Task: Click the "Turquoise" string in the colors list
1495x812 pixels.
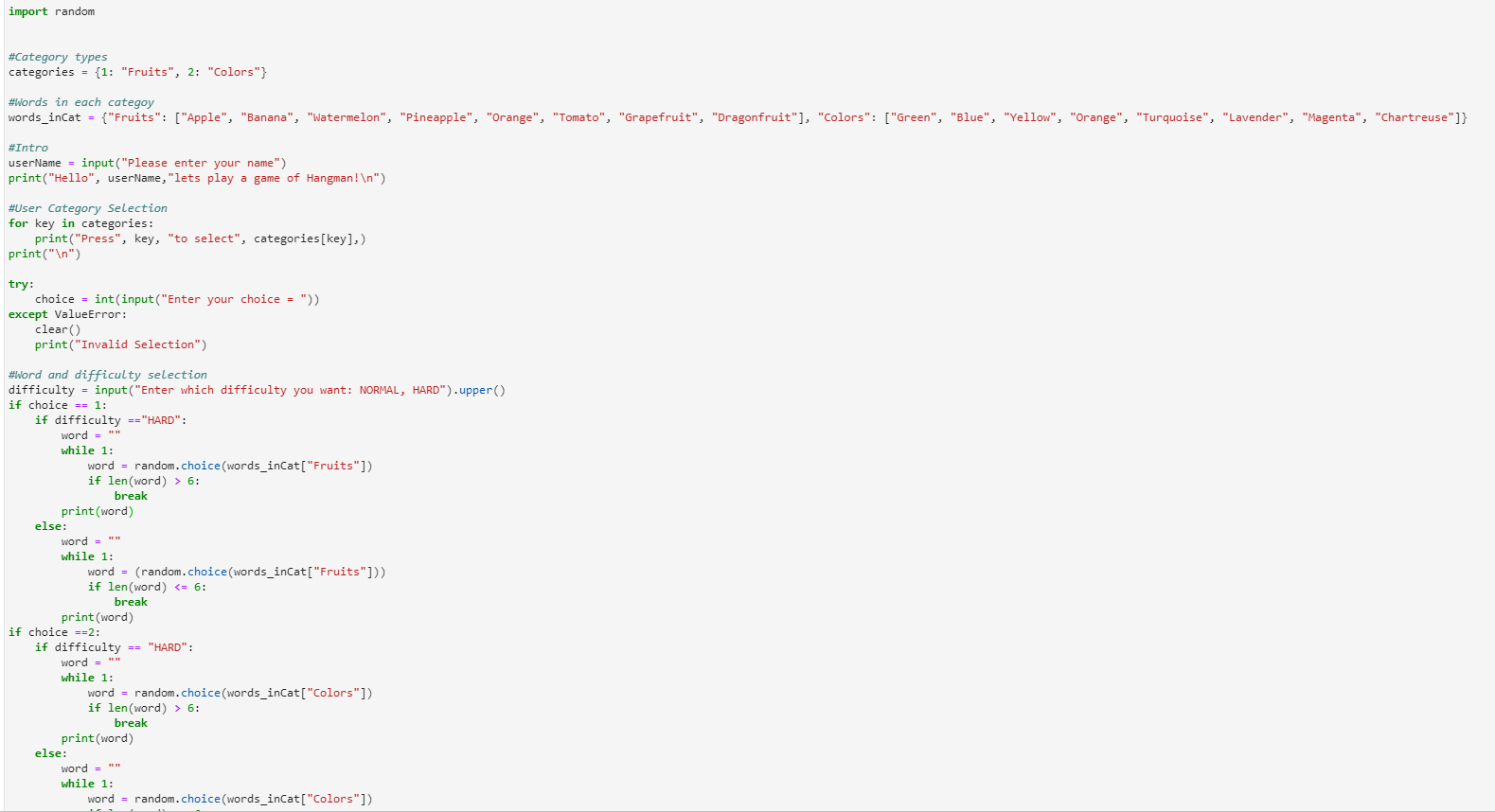Action: [x=1172, y=117]
